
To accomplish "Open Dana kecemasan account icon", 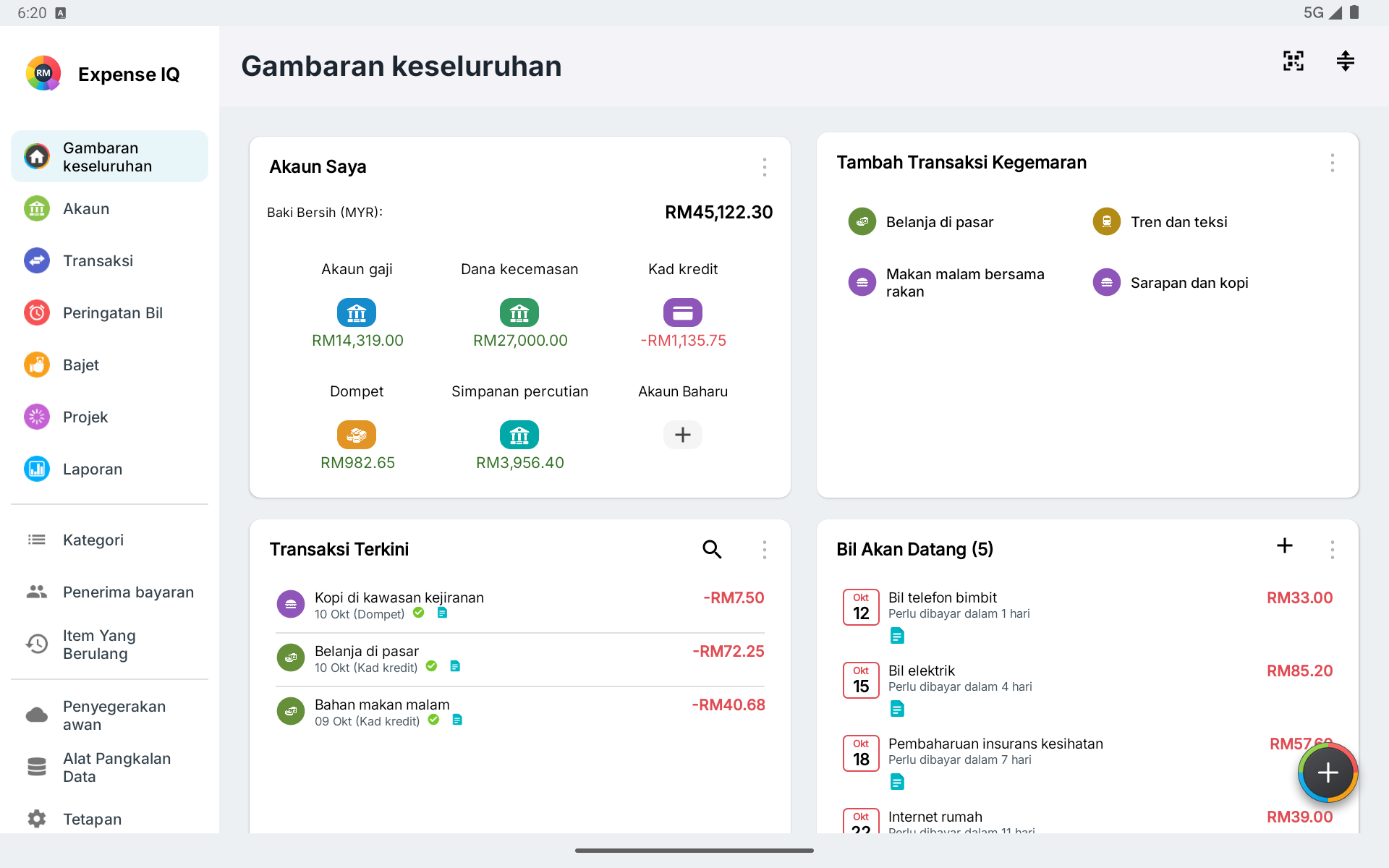I will (x=519, y=312).
